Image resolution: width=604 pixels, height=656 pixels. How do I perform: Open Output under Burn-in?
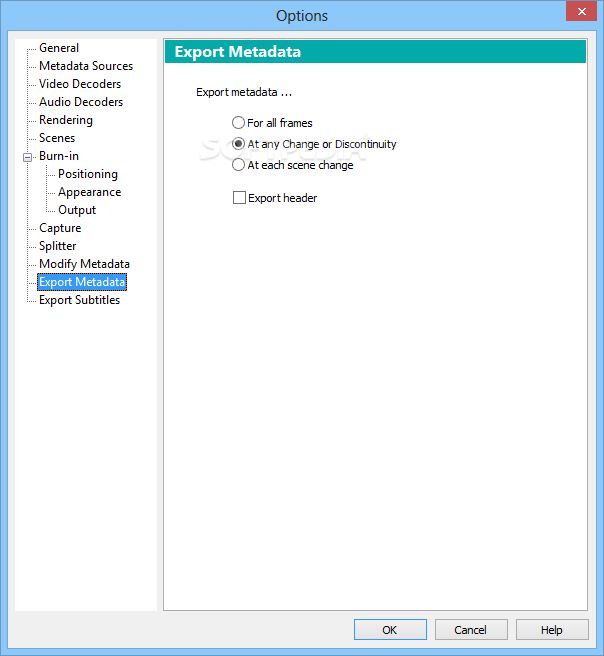pyautogui.click(x=77, y=210)
